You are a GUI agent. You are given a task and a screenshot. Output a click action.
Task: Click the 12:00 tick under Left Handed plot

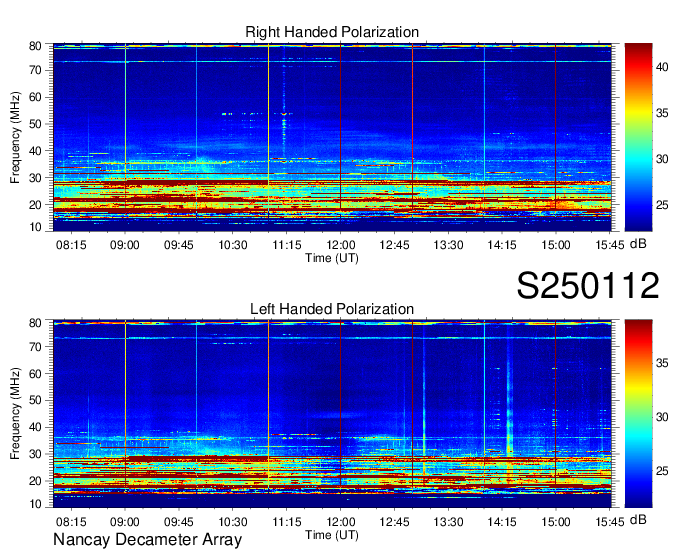[x=340, y=522]
